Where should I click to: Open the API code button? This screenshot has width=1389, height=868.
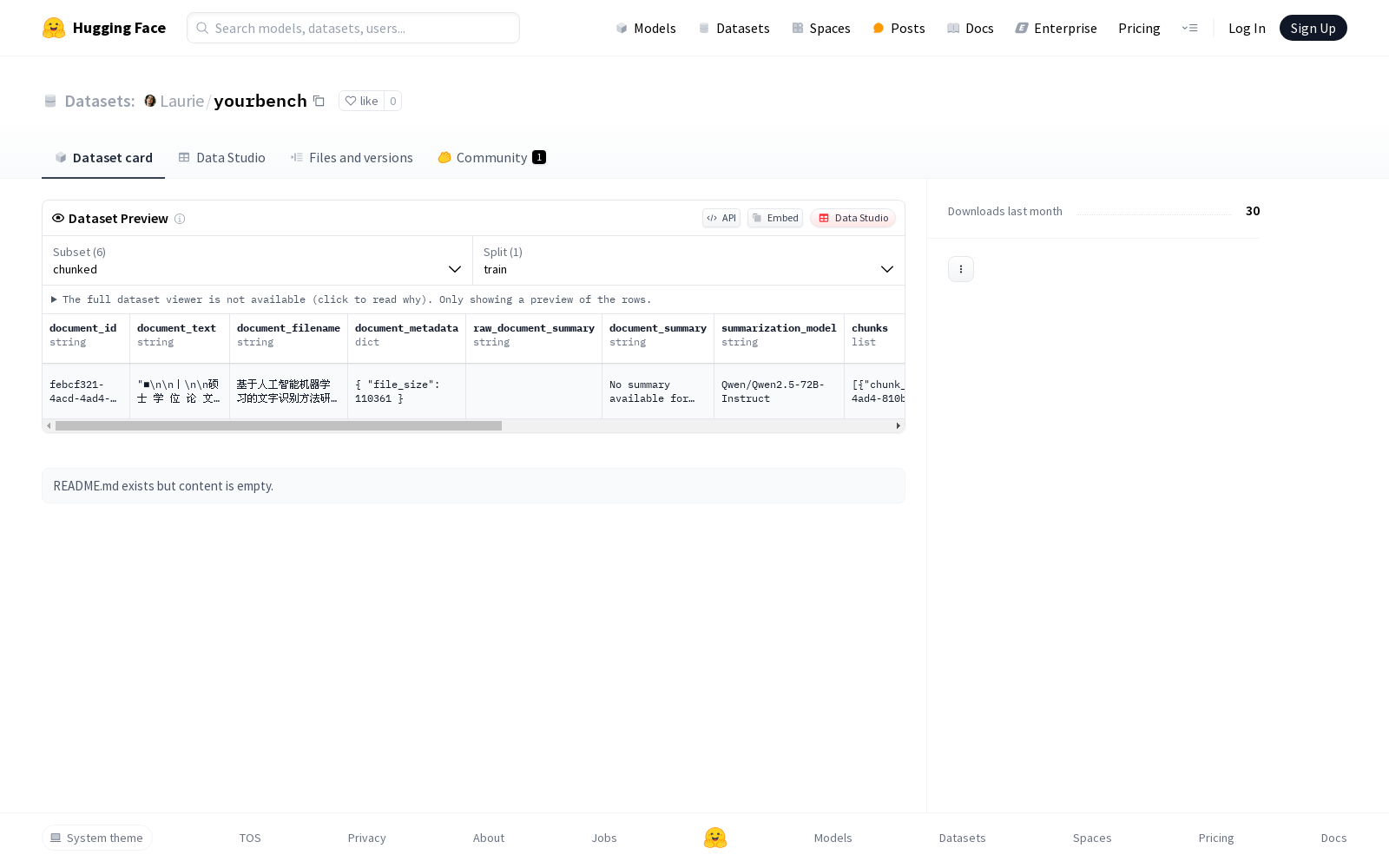pos(721,218)
